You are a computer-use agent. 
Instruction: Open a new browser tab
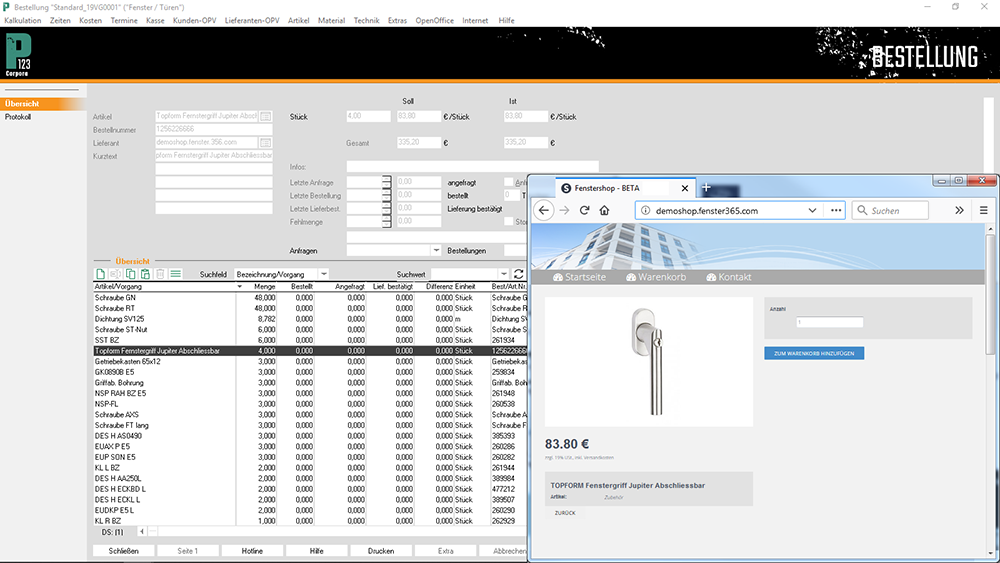[x=706, y=188]
